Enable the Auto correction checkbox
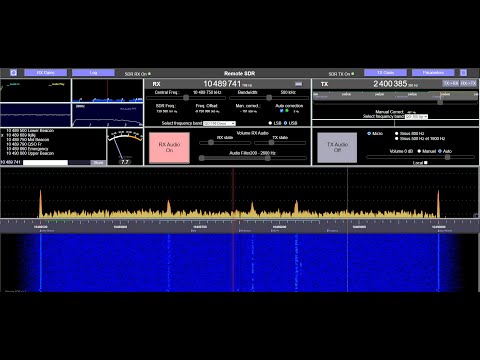 pos(282,111)
